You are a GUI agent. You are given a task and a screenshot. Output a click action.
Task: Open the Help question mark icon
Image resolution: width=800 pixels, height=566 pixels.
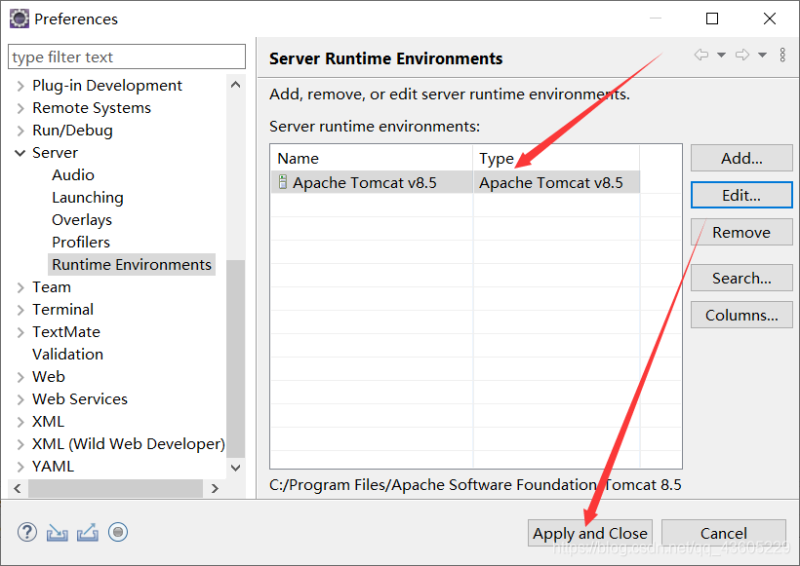27,532
